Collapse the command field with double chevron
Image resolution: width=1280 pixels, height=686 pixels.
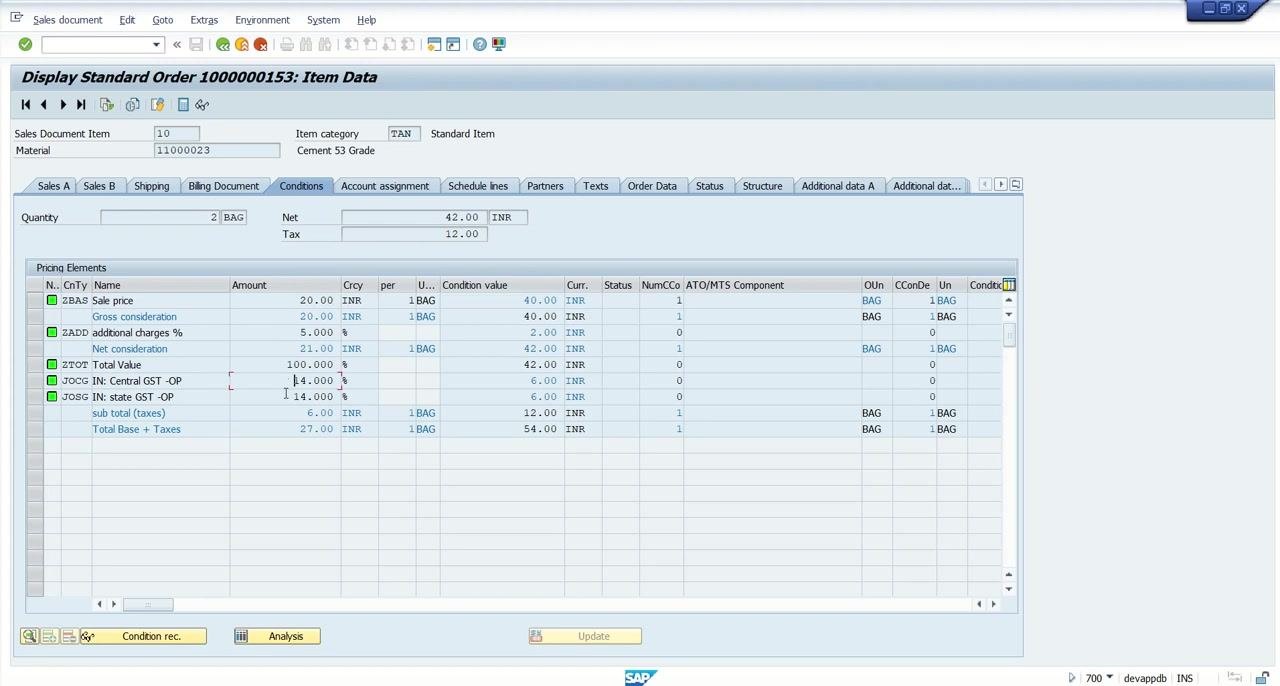pyautogui.click(x=177, y=44)
